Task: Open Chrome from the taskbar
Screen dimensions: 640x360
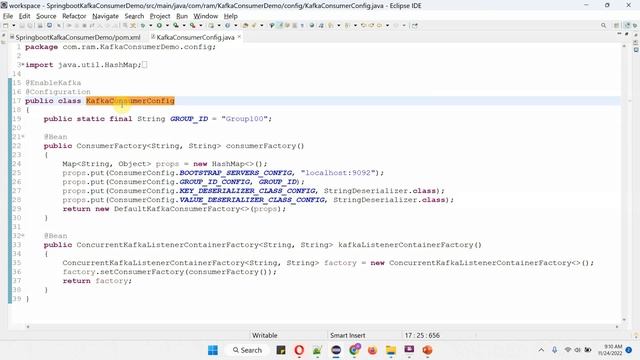Action: pos(354,350)
